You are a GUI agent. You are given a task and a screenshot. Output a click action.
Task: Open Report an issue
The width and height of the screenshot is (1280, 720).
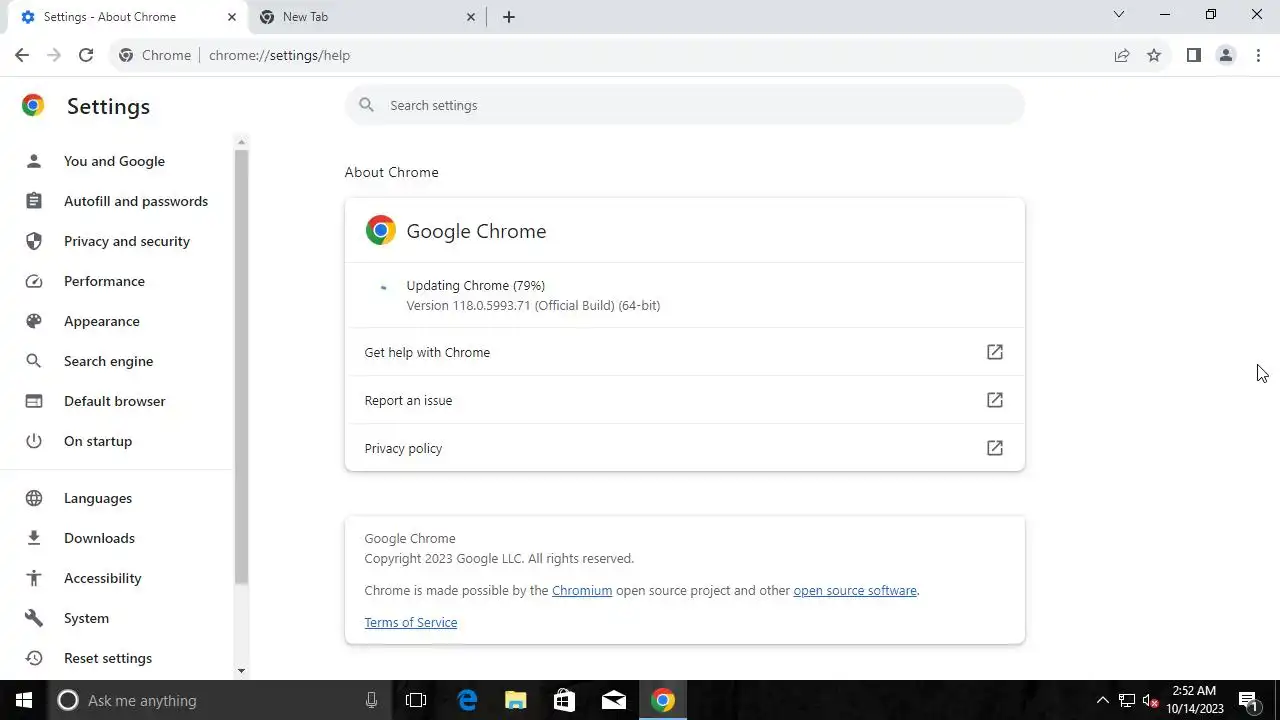pyautogui.click(x=684, y=400)
